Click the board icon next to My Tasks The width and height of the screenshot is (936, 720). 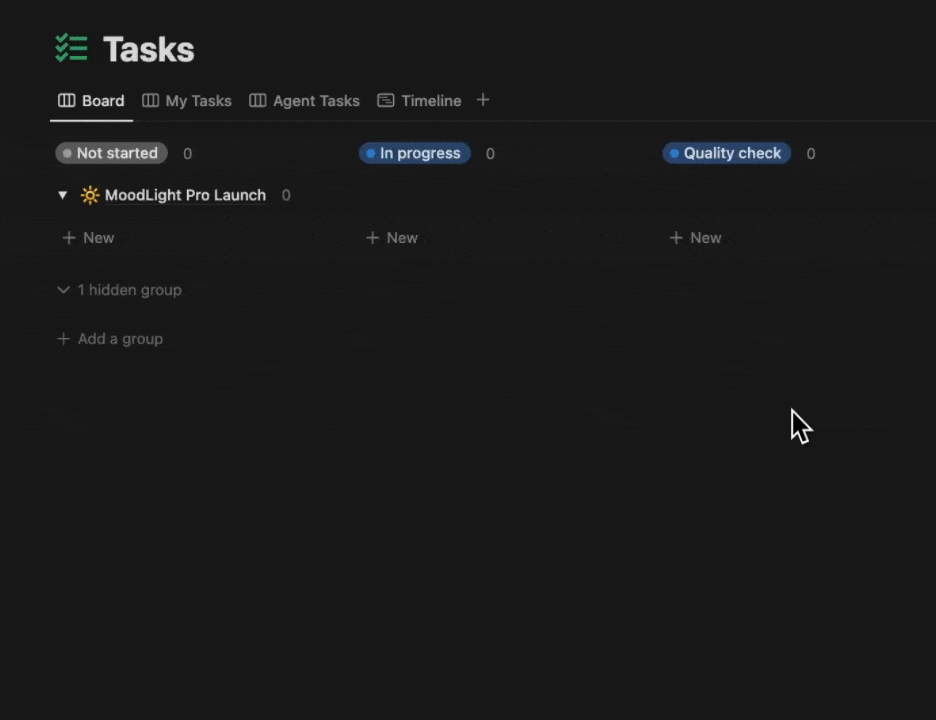pos(151,100)
